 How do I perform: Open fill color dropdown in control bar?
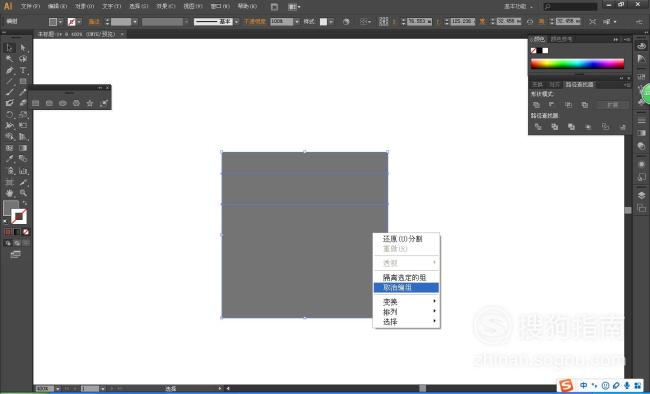click(x=61, y=22)
